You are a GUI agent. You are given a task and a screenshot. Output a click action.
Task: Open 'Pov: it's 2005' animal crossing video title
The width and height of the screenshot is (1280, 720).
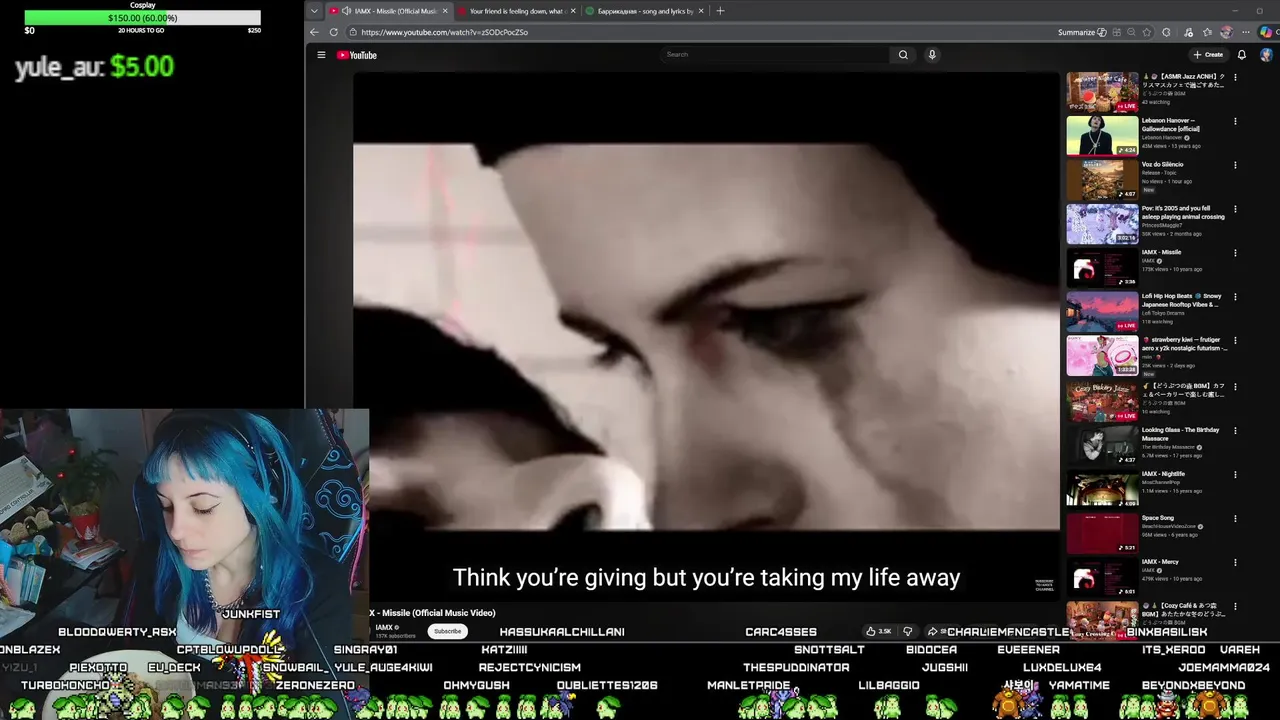tap(1183, 212)
